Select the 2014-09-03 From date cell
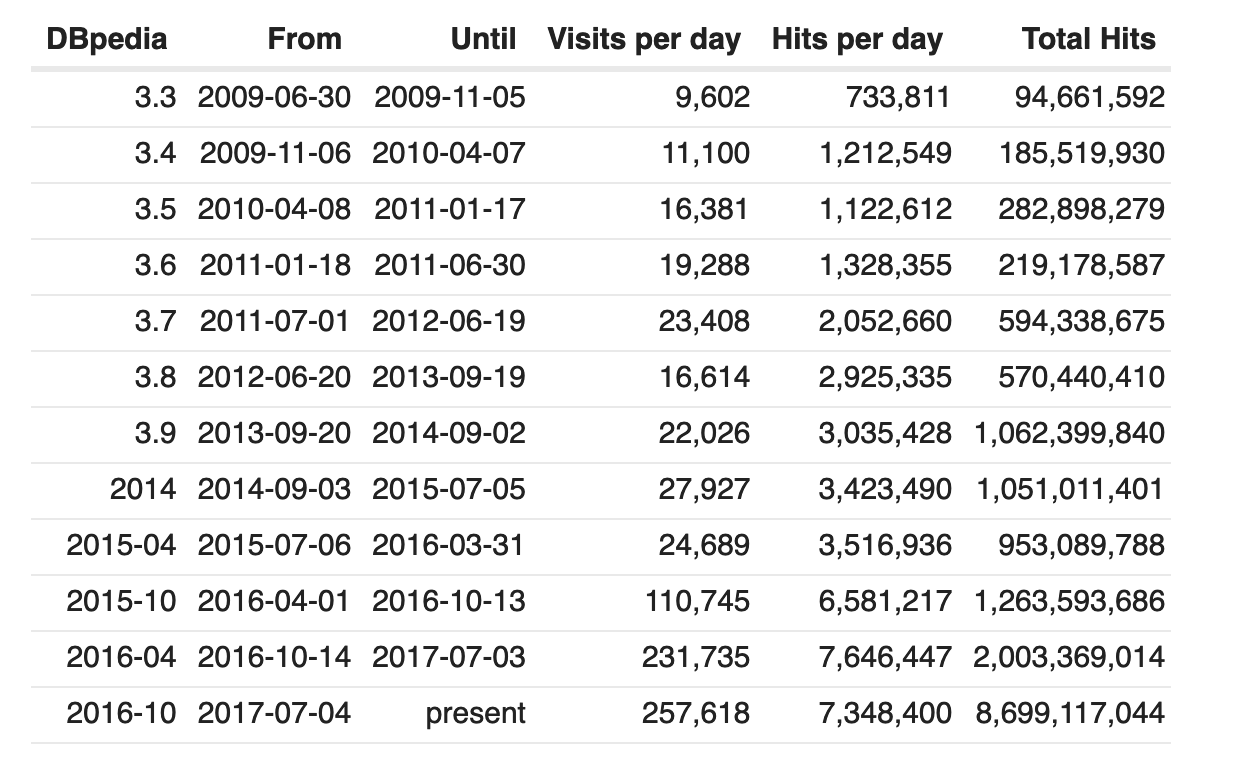Viewport: 1252px width, 770px height. pos(275,489)
